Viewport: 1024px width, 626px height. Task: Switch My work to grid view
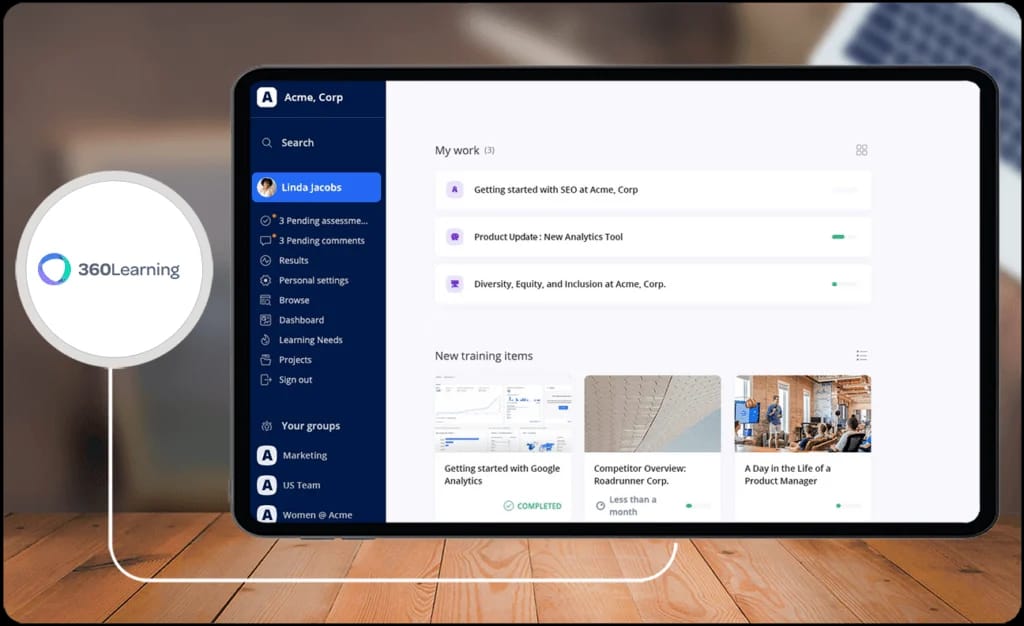(x=861, y=150)
